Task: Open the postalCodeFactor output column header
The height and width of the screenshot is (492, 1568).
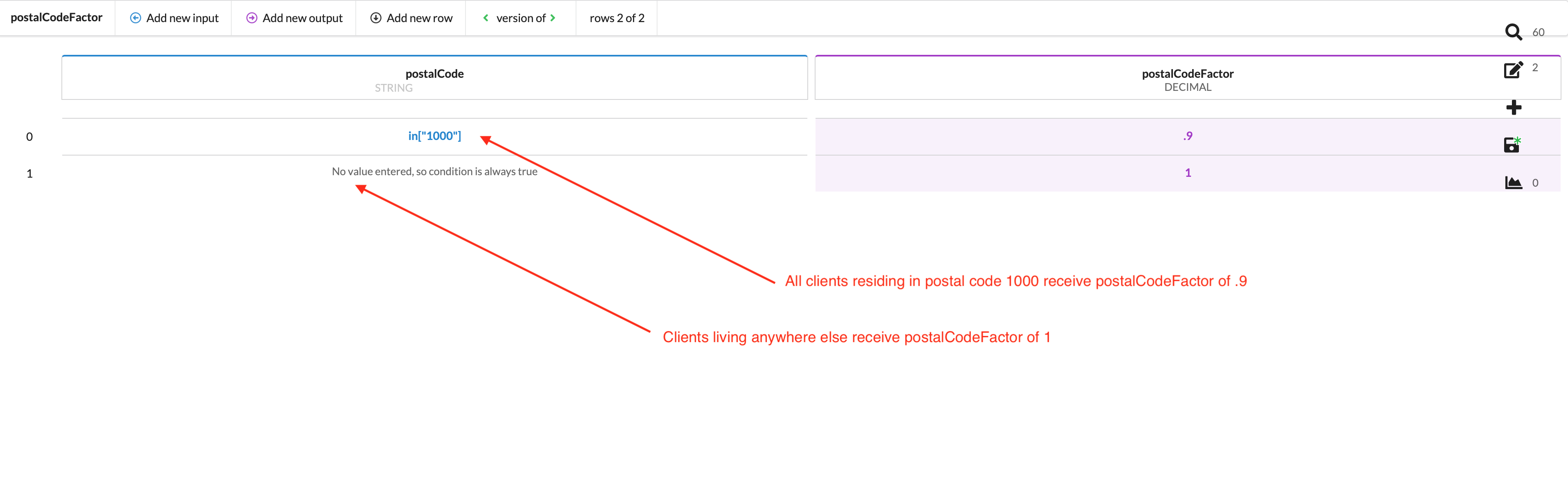Action: pos(1187,79)
